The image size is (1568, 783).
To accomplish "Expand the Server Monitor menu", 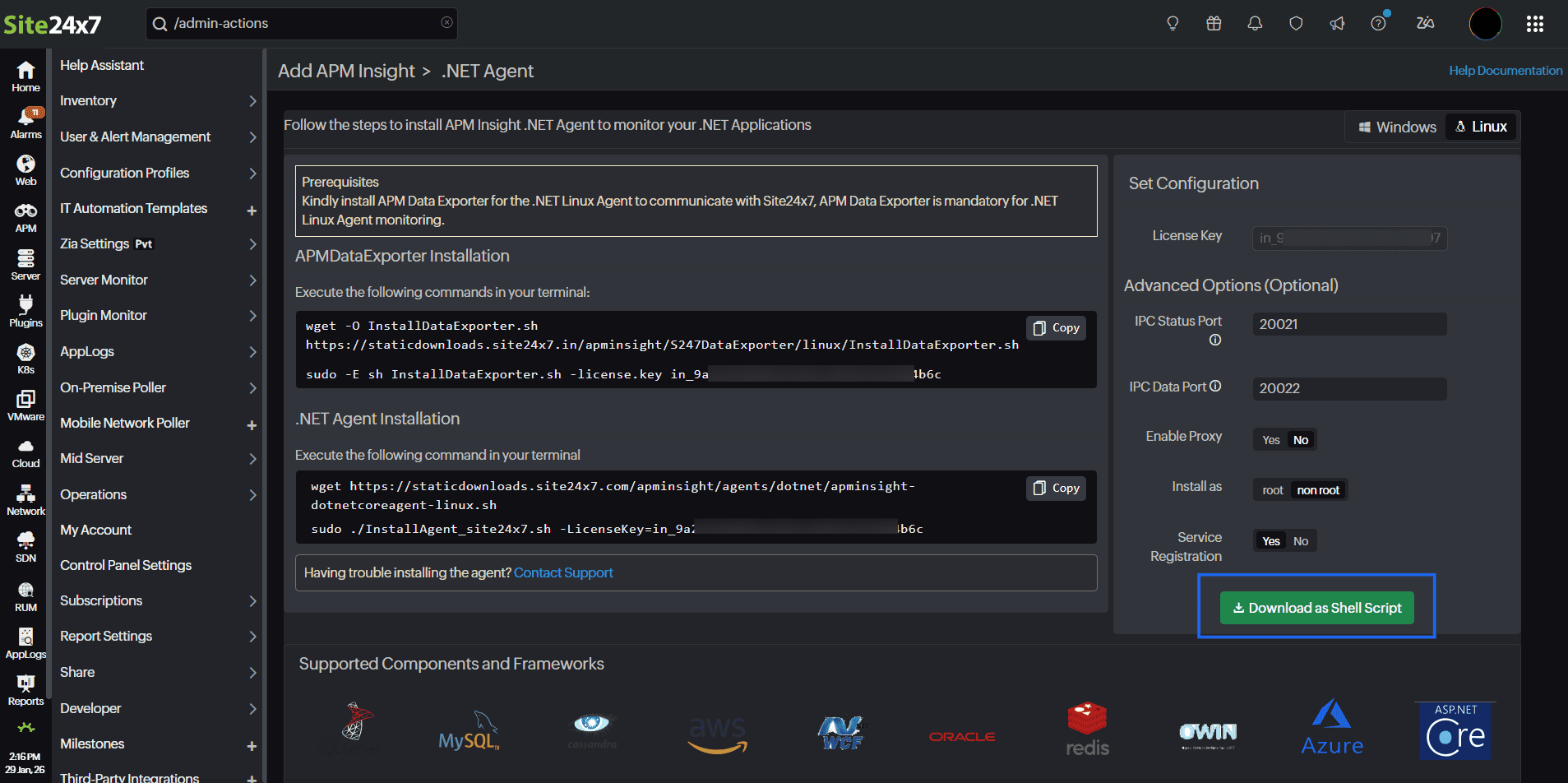I will click(104, 280).
